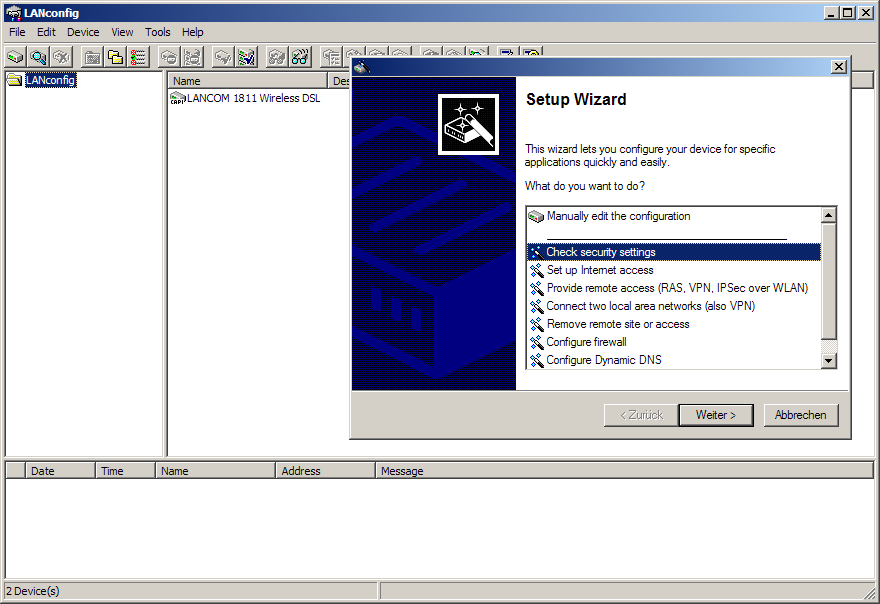Screen dimensions: 880x604
Task: Click the yellow folders toolbar icon
Action: coord(115,57)
